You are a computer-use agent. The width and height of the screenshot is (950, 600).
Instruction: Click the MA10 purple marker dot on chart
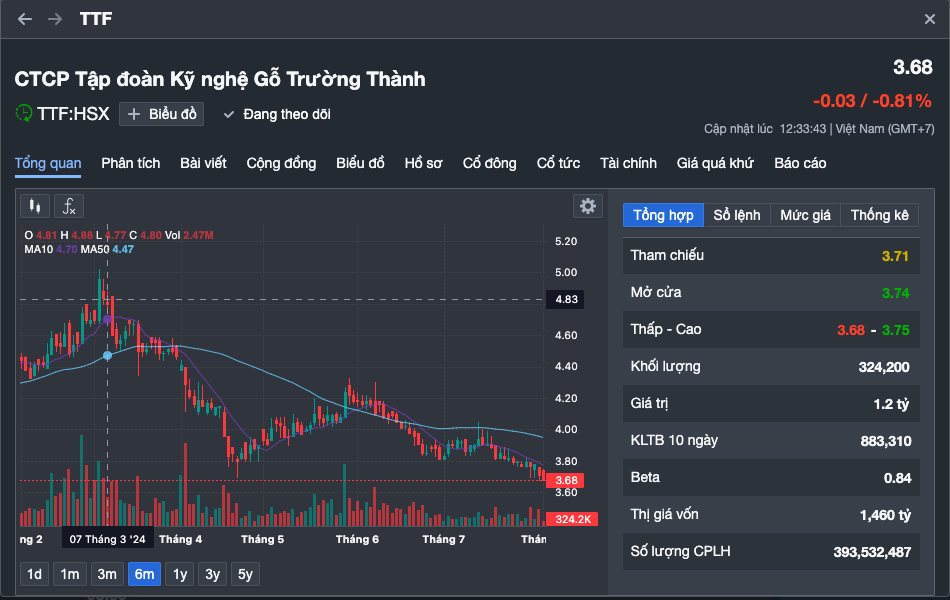point(107,319)
